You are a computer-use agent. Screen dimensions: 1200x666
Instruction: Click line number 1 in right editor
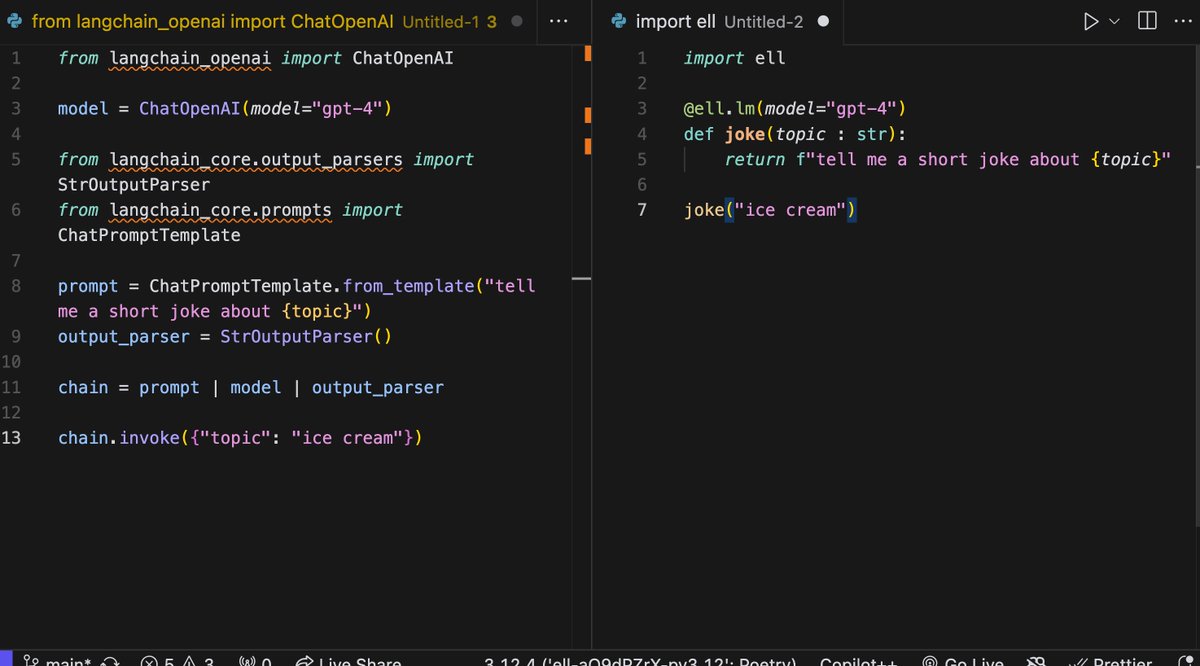pos(643,58)
